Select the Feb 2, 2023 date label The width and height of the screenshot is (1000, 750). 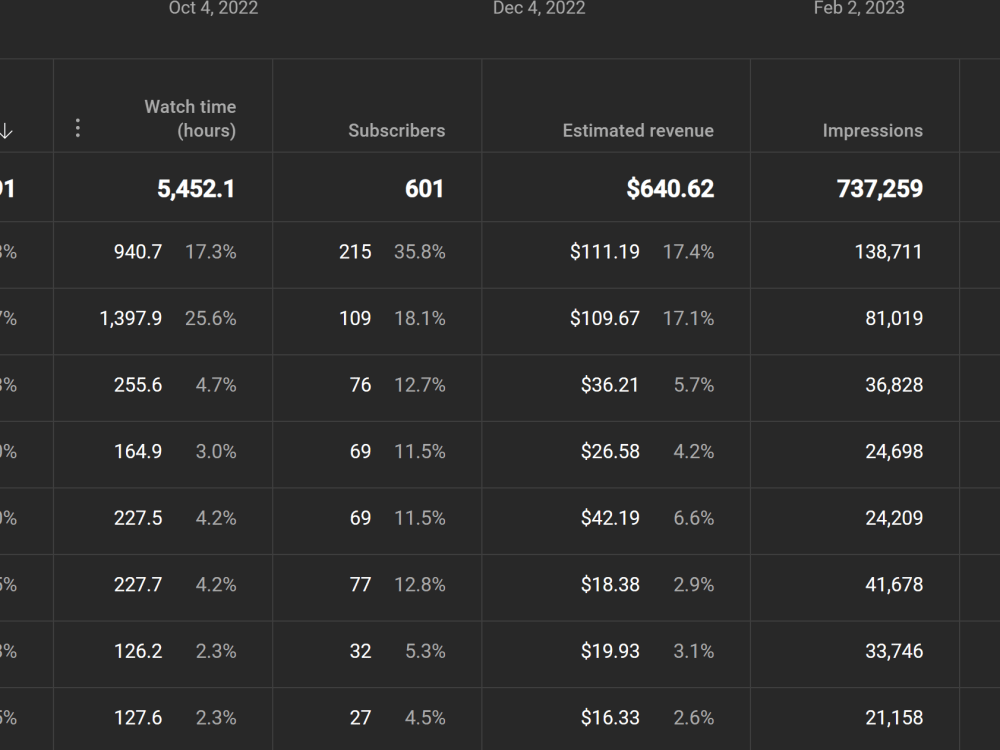[x=859, y=8]
